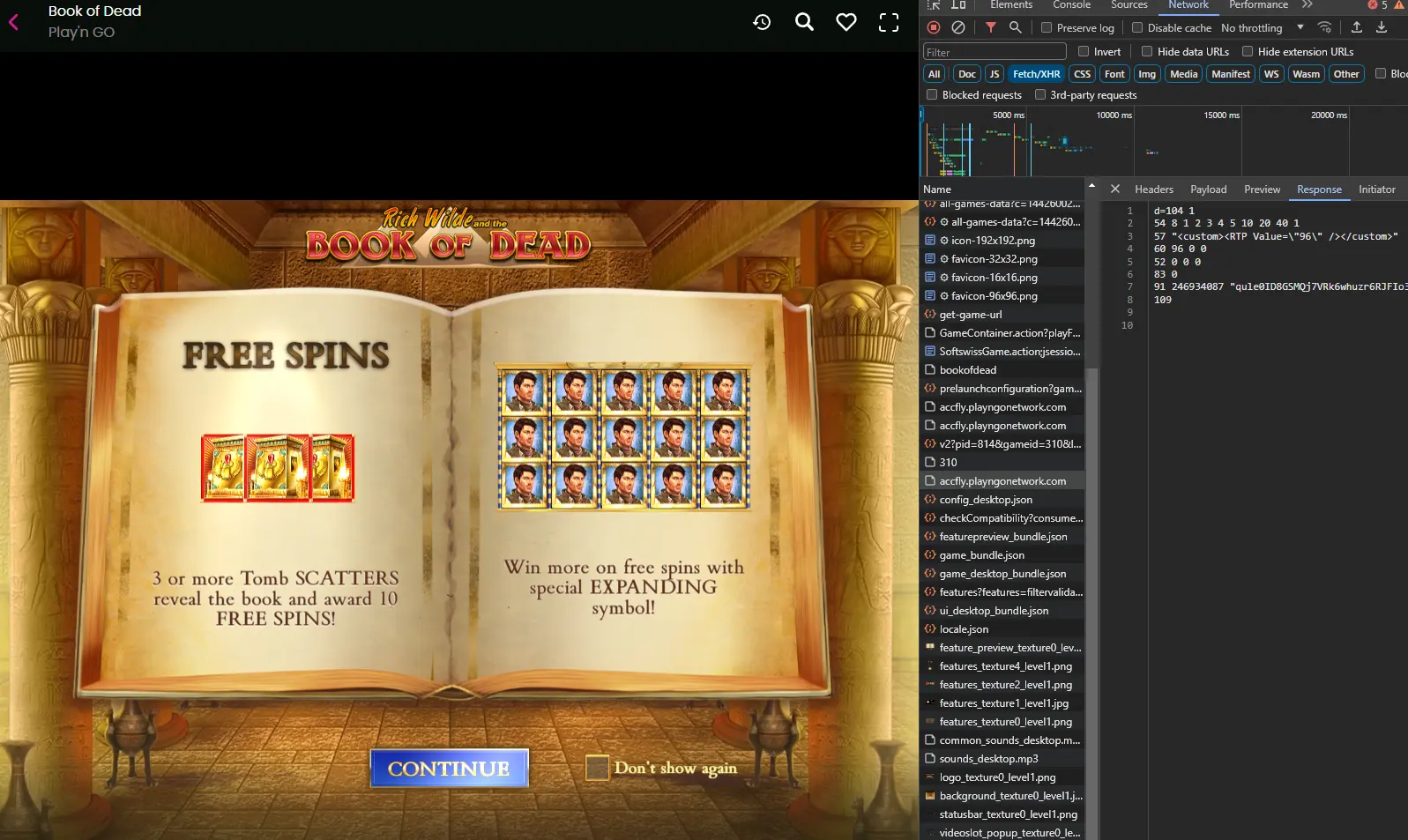Screen dimensions: 1408x840
Task: Filter requests by Wasm type
Action: click(x=1307, y=74)
